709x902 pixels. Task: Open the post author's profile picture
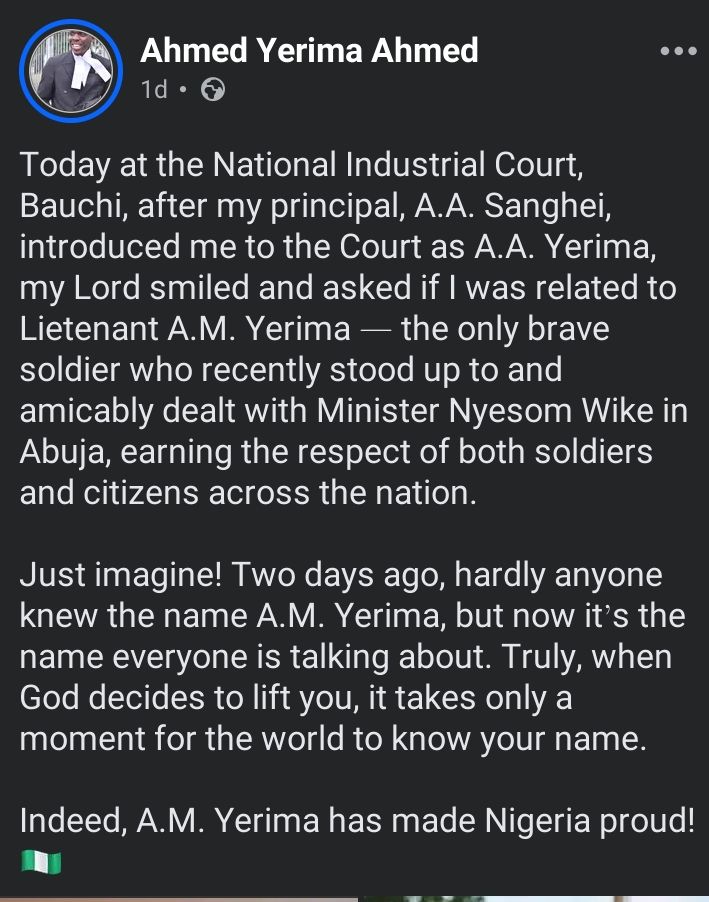pyautogui.click(x=71, y=73)
